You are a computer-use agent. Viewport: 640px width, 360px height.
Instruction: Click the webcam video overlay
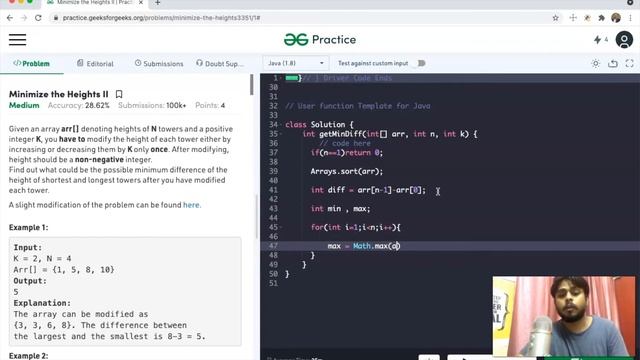564,316
